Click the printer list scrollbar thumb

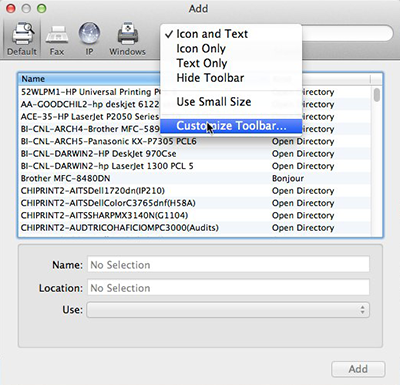[x=377, y=94]
